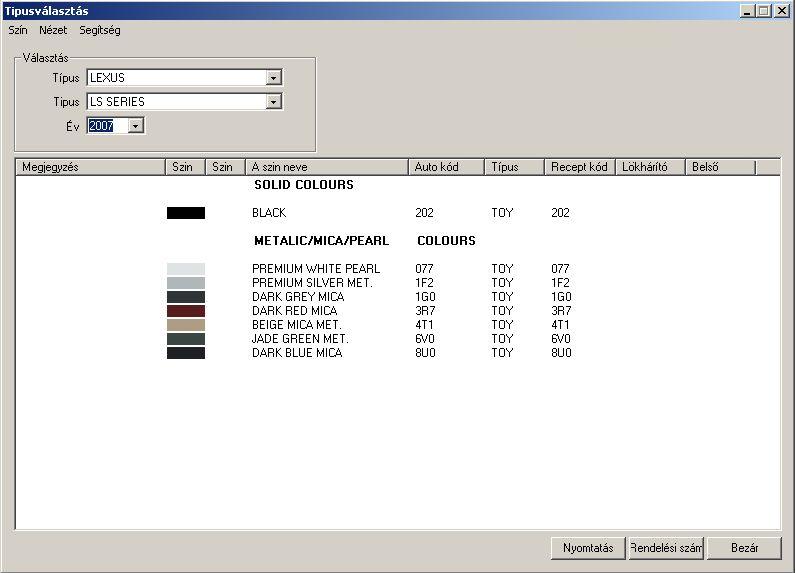Click the 'Recept kód' column header
The height and width of the screenshot is (573, 795).
click(579, 167)
